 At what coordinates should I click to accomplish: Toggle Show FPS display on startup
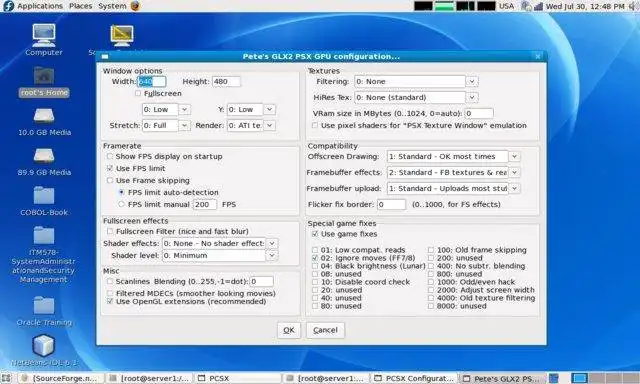[110, 156]
